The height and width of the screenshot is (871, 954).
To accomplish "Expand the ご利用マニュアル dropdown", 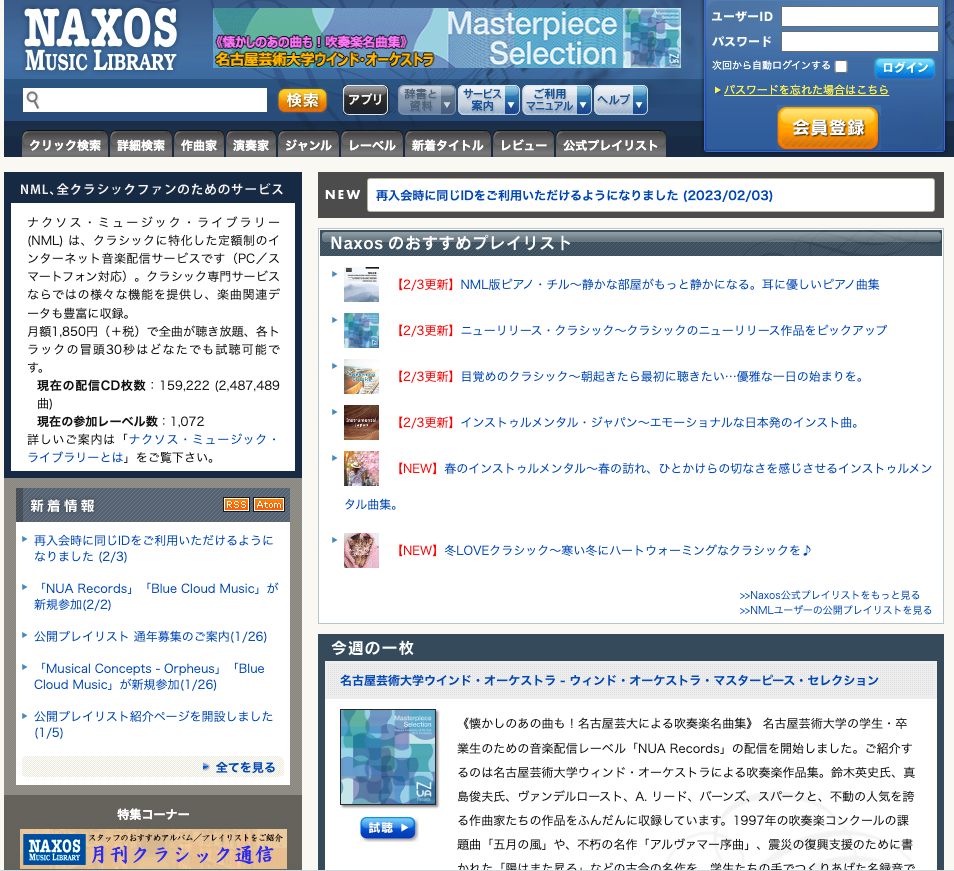I will [557, 100].
